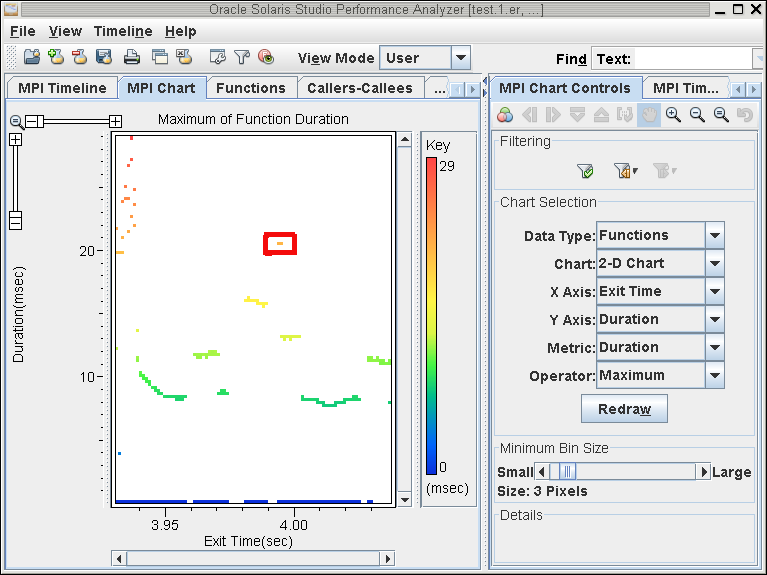Open the View Mode dropdown

(x=460, y=58)
